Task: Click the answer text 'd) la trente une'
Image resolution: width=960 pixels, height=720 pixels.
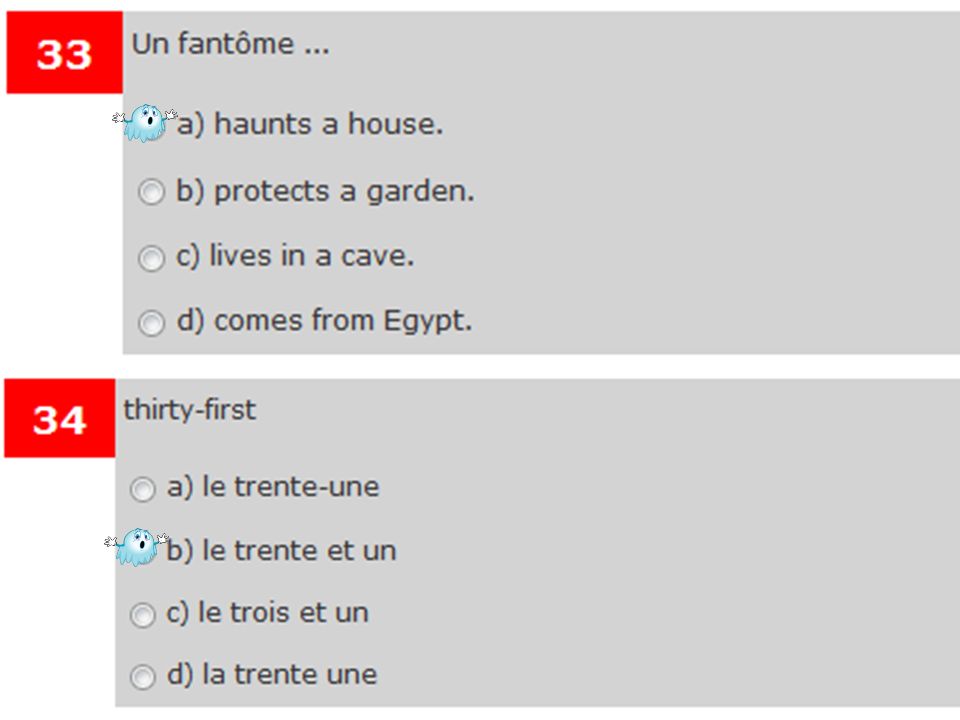Action: 272,675
